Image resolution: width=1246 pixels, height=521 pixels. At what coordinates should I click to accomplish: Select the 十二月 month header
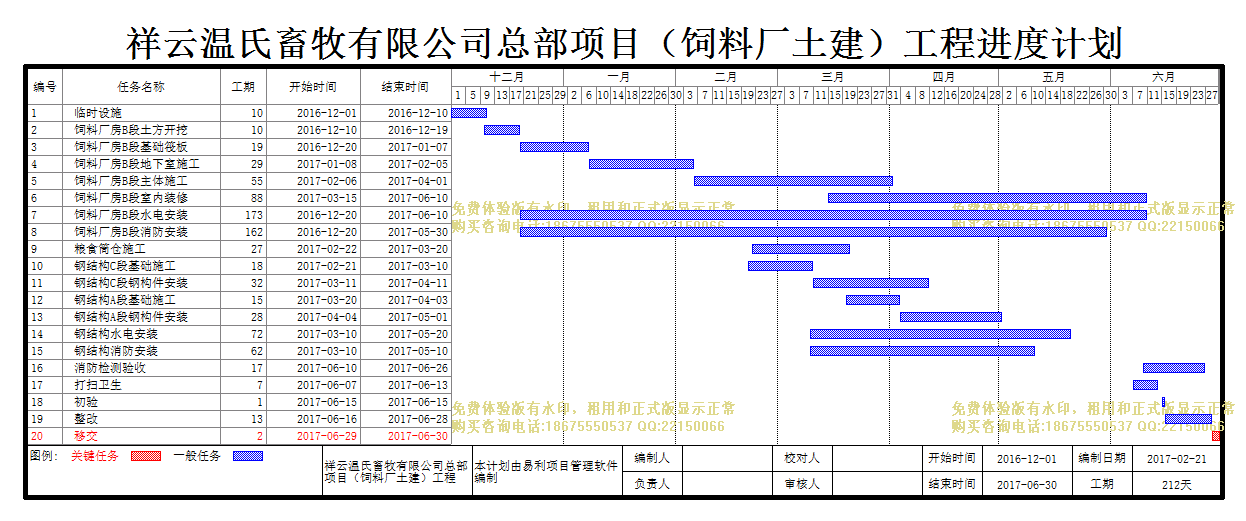pos(508,77)
